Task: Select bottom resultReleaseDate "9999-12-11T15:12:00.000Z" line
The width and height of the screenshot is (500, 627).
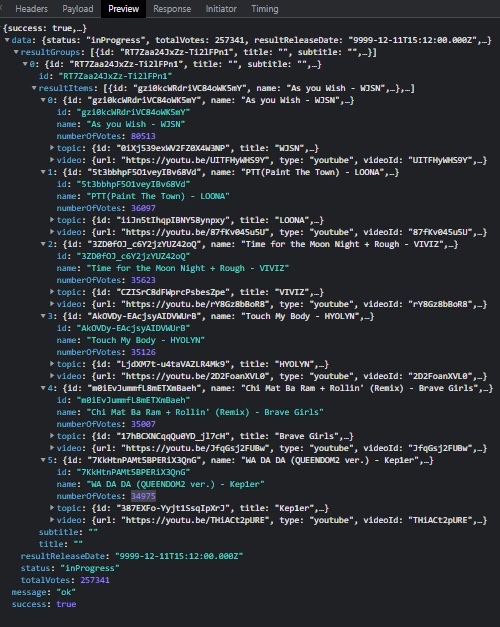Action: click(132, 556)
